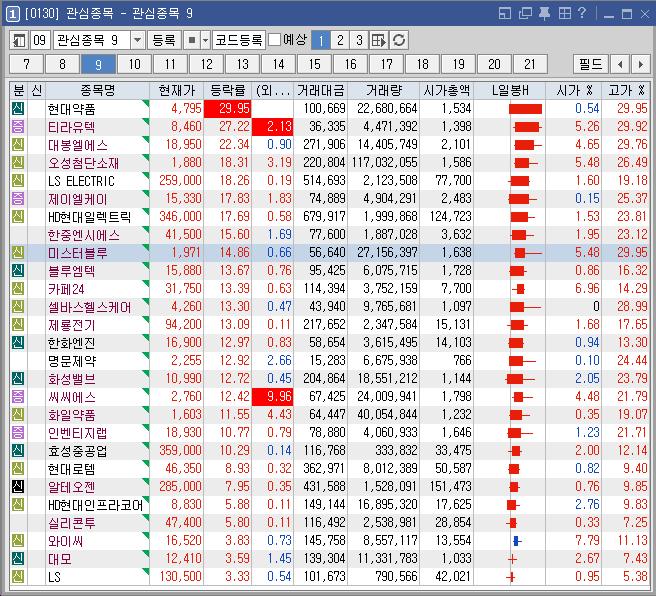656x596 pixels.
Task: Click the screen layout icon in title bar
Action: click(505, 13)
